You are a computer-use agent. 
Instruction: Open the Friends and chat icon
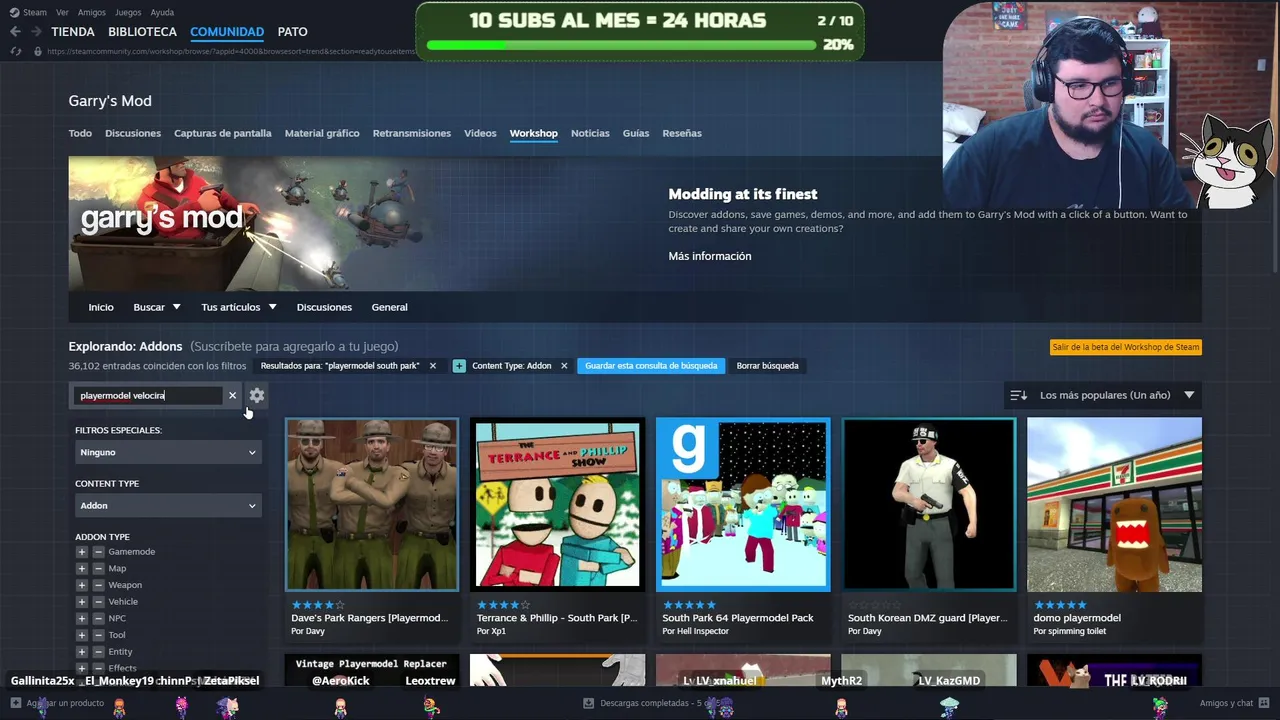coord(1263,703)
